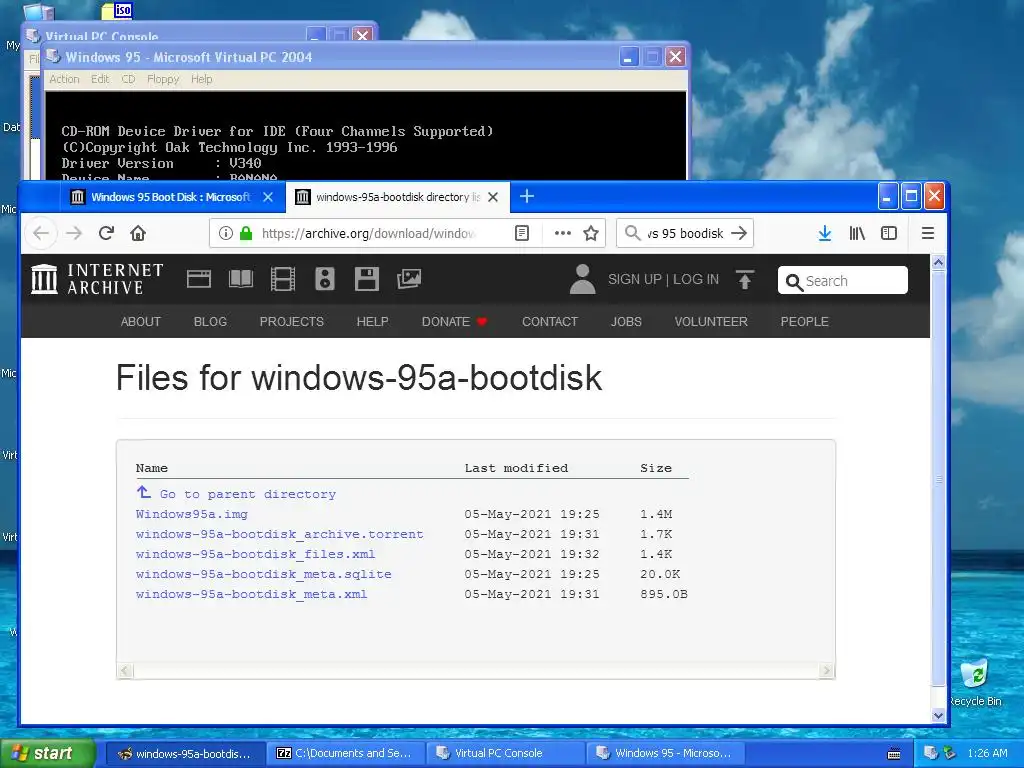Open Floppy menu in Virtual PC window
Image resolution: width=1024 pixels, height=768 pixels.
pyautogui.click(x=163, y=79)
